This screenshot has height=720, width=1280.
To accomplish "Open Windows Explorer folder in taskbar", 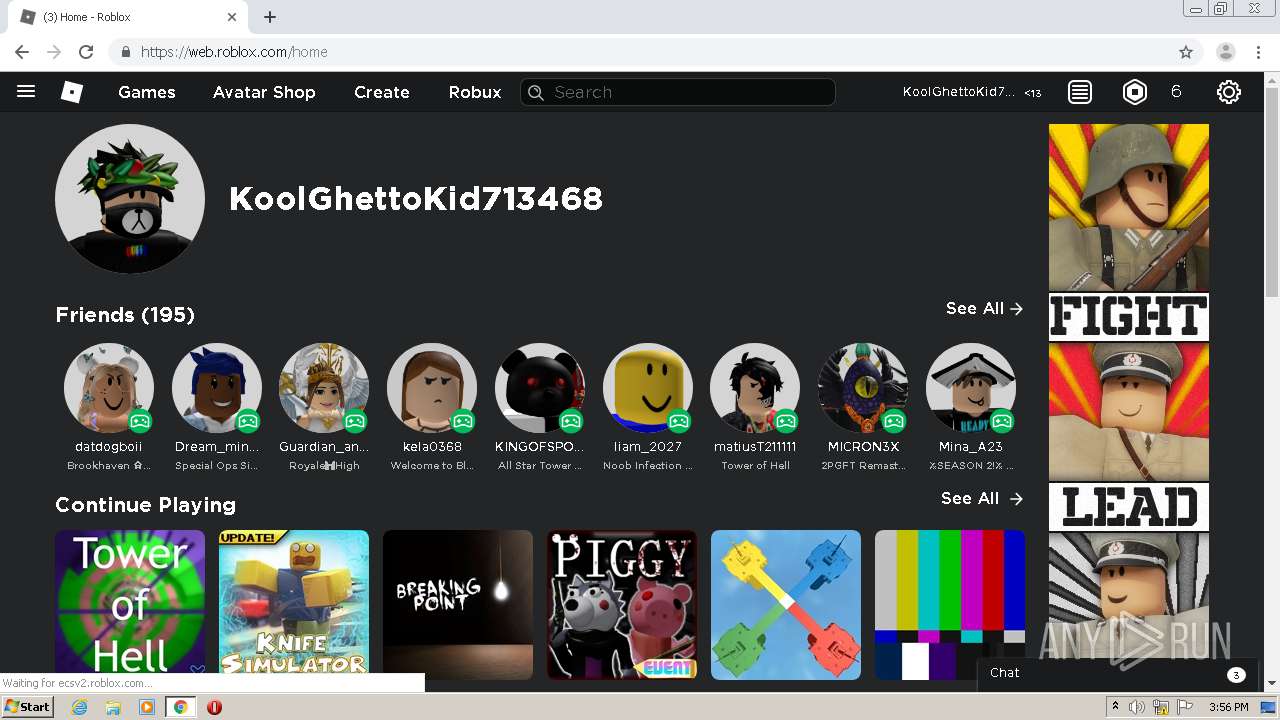I will pyautogui.click(x=113, y=707).
